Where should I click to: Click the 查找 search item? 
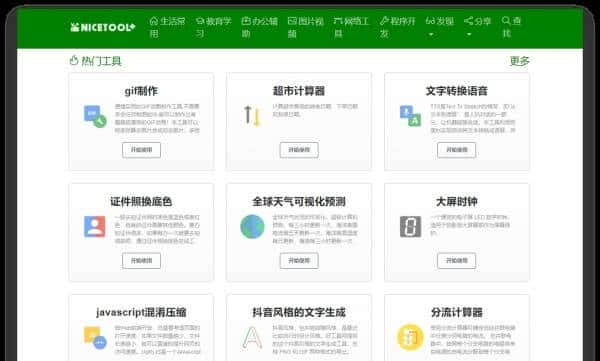click(511, 27)
